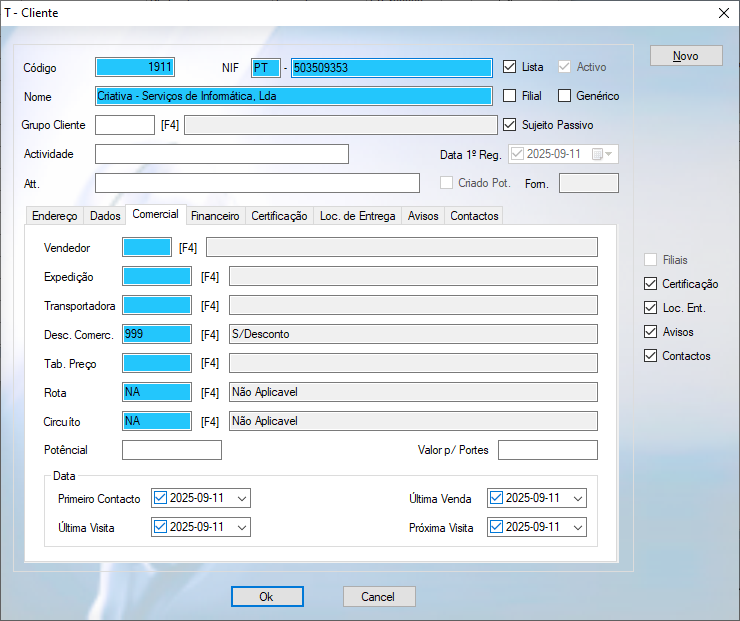The image size is (740, 621).
Task: Click the Cancel button
Action: pos(378,597)
